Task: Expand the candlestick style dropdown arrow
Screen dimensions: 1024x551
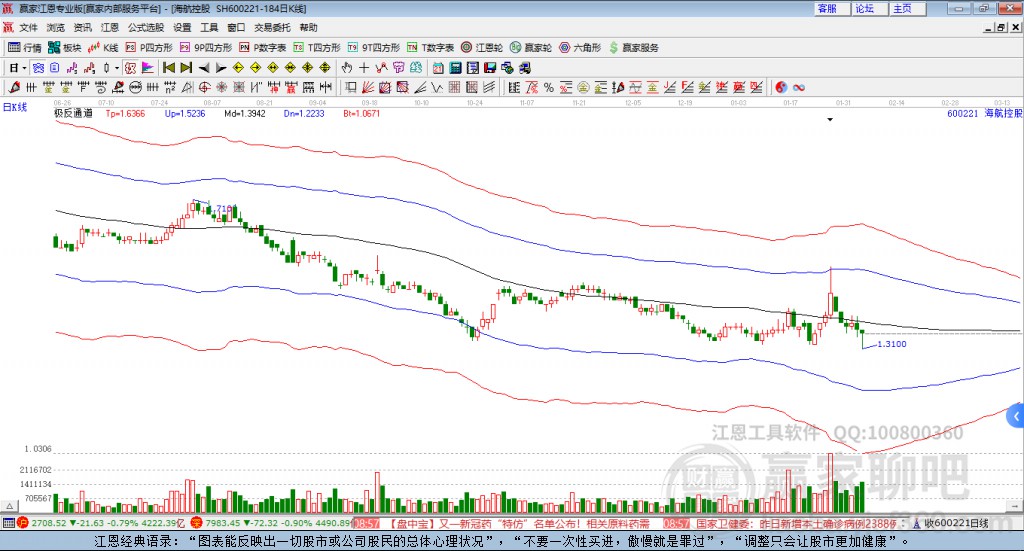Action: point(117,68)
